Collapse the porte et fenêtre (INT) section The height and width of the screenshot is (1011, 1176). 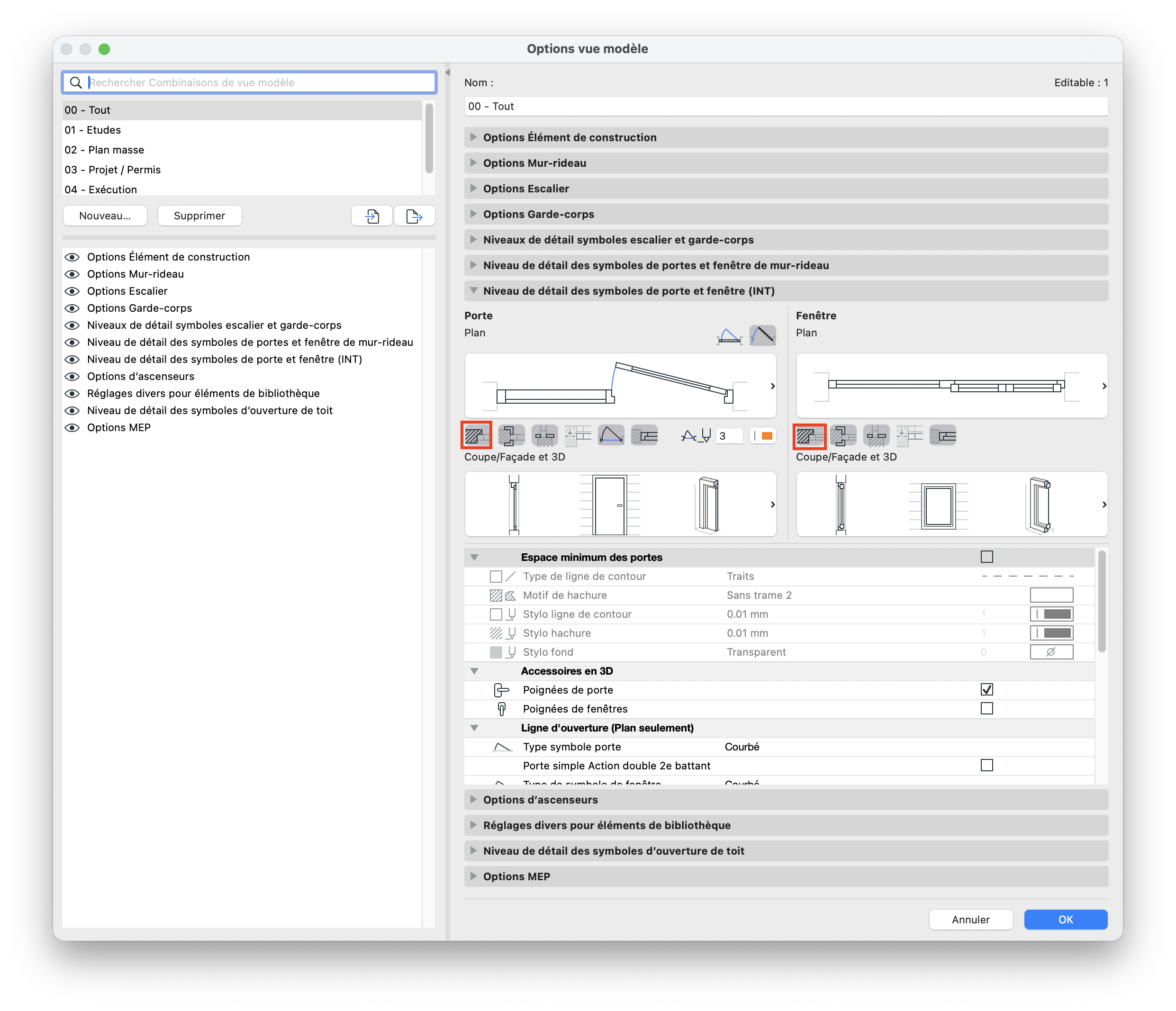point(786,290)
